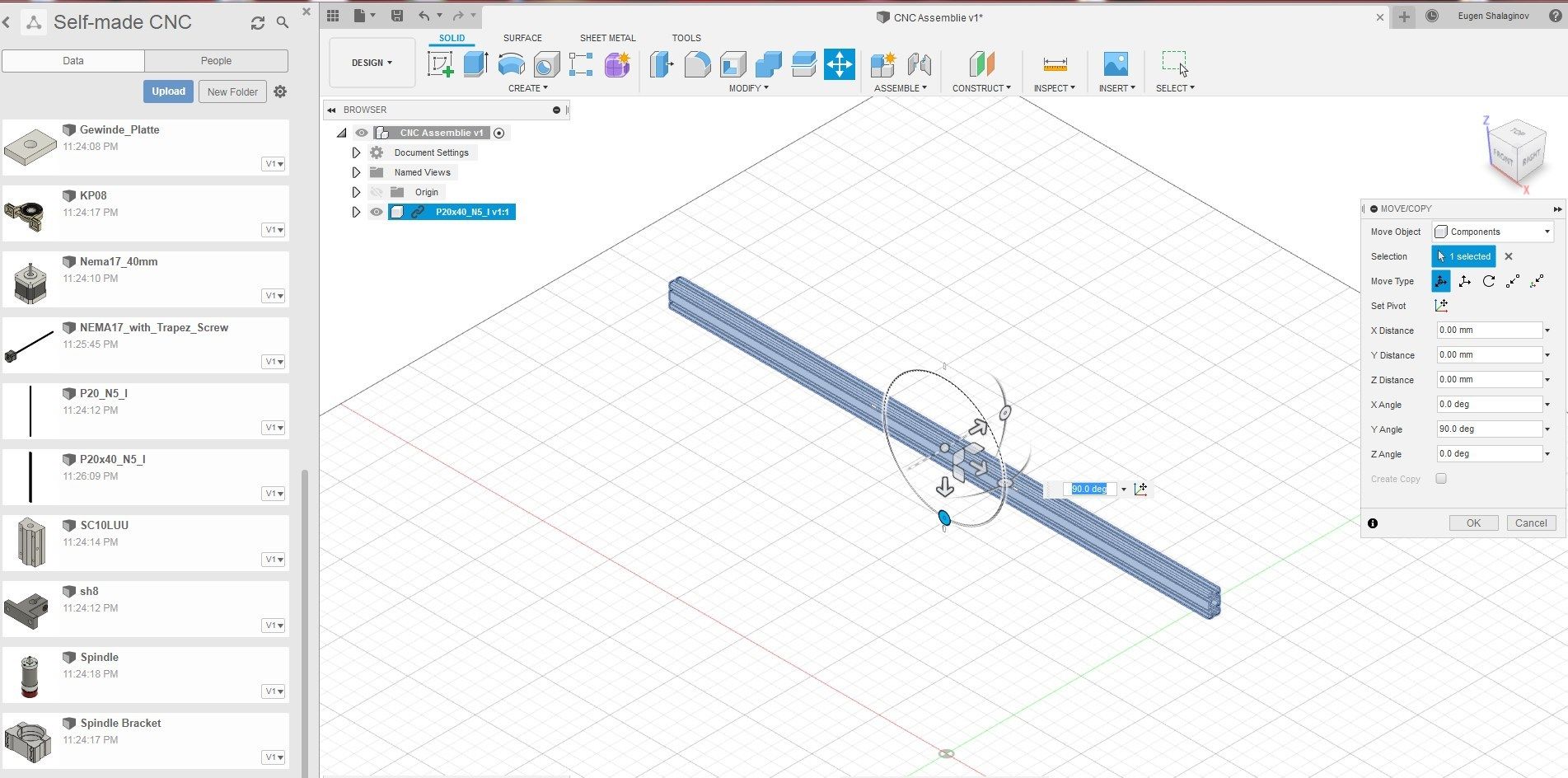Select the Extrude tool
Viewport: 1568px width, 778px height.
click(x=476, y=64)
